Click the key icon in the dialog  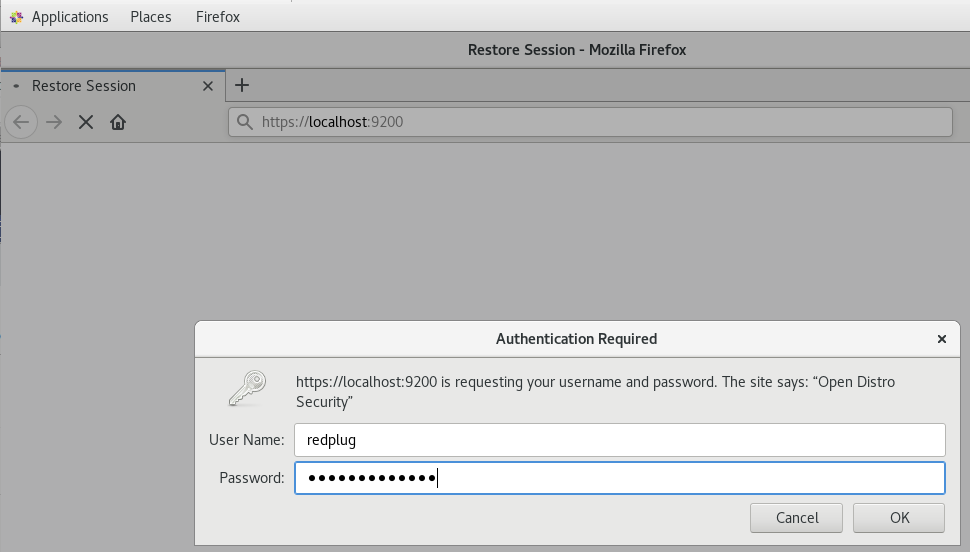coord(247,389)
